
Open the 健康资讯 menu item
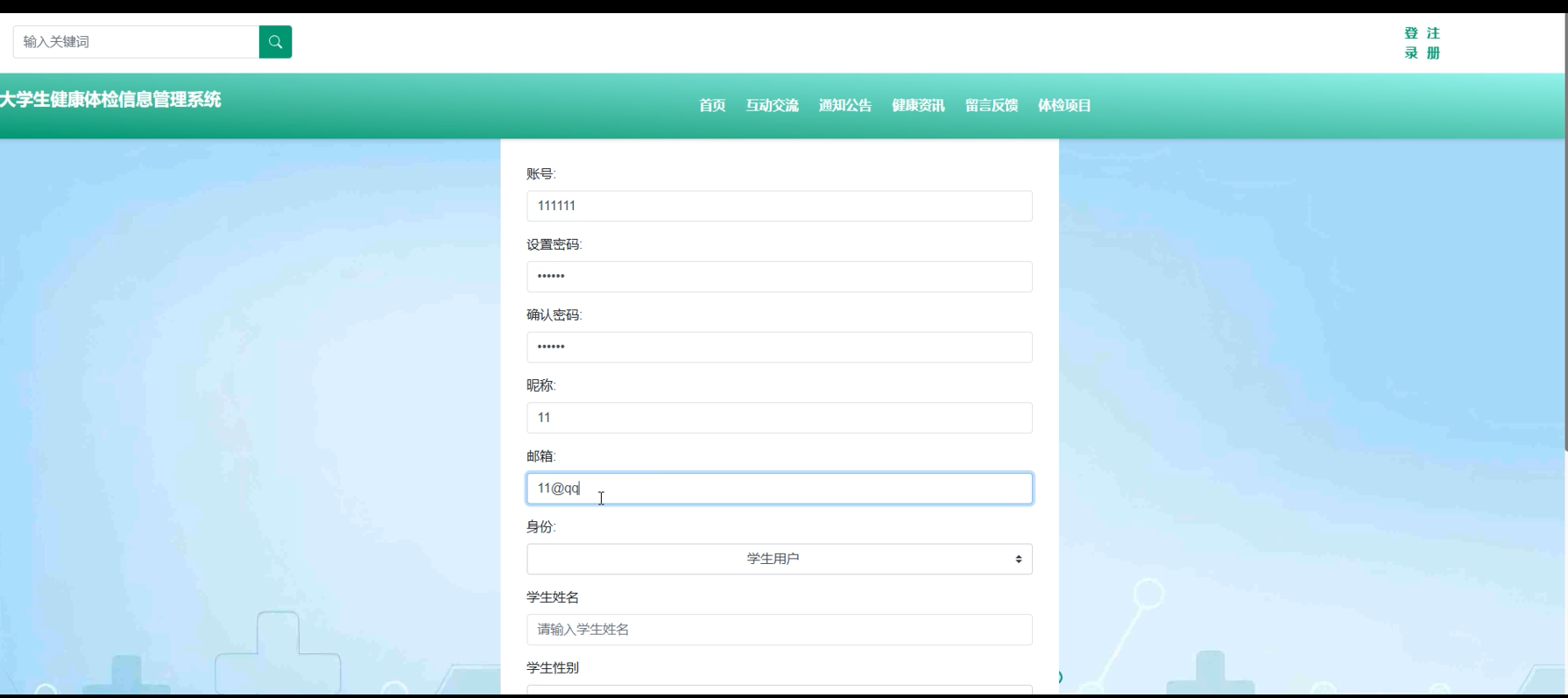[918, 105]
